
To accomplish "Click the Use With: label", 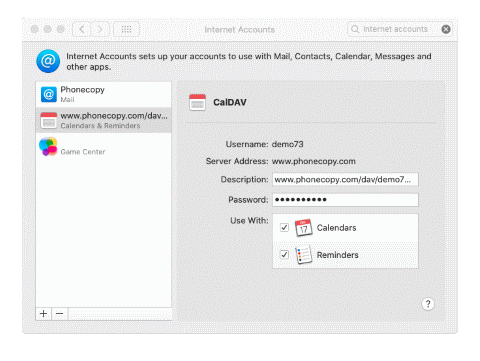I will tap(249, 221).
